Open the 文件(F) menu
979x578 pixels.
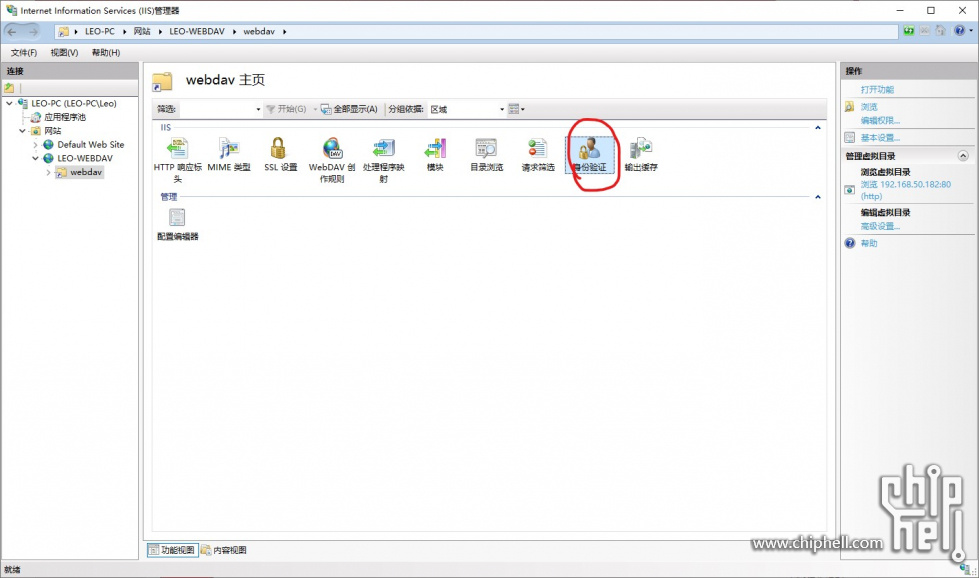[24, 52]
